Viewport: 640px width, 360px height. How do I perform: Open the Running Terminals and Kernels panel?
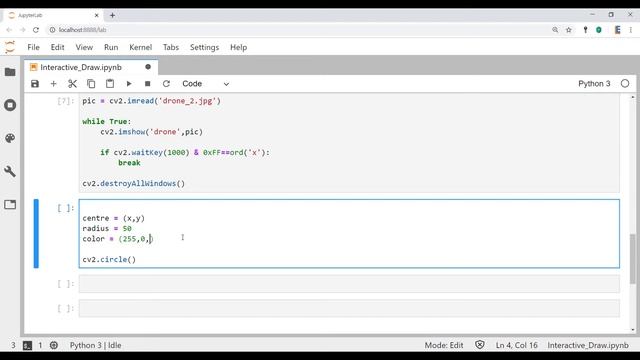point(10,105)
